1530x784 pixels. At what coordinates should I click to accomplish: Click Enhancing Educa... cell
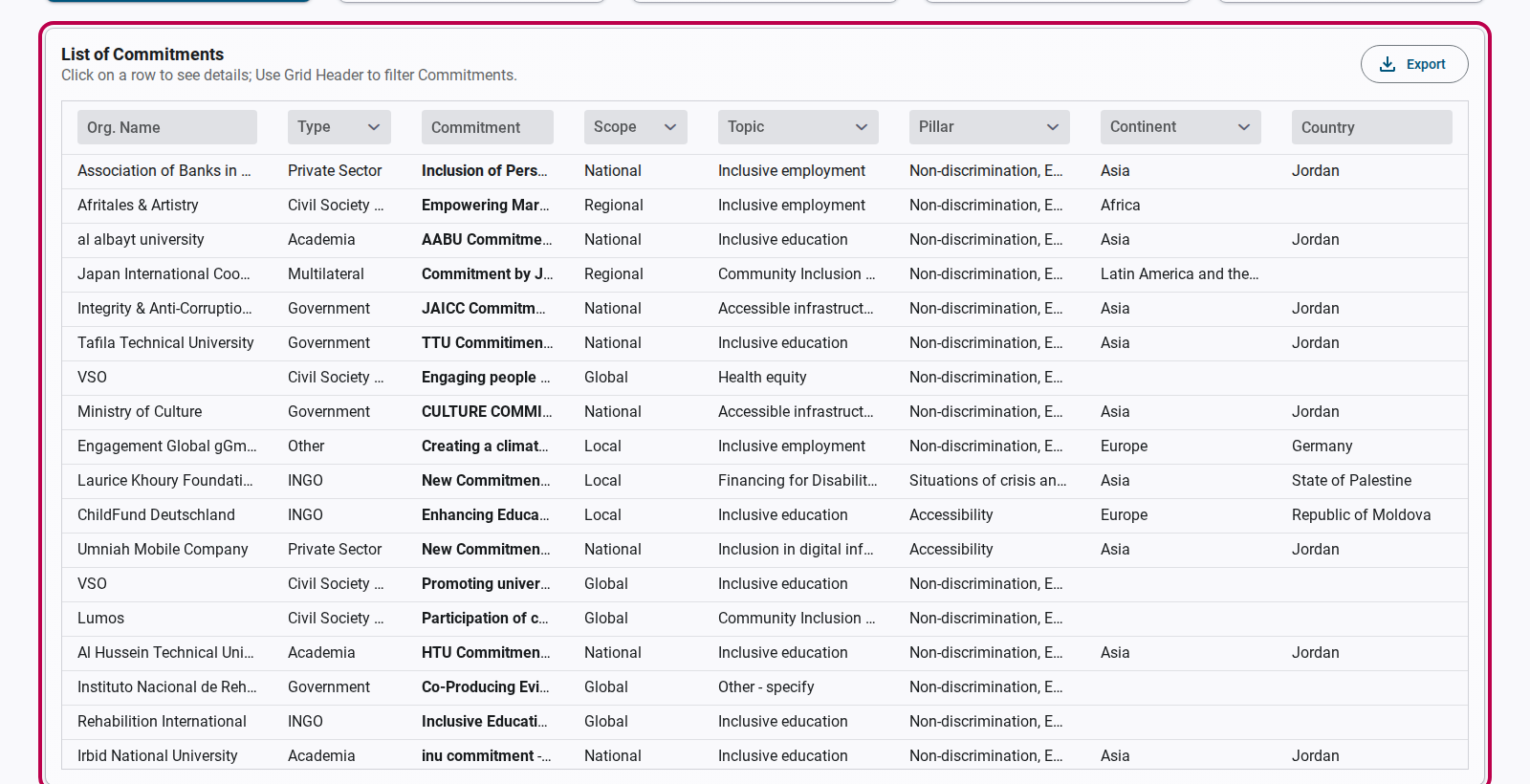[x=486, y=515]
